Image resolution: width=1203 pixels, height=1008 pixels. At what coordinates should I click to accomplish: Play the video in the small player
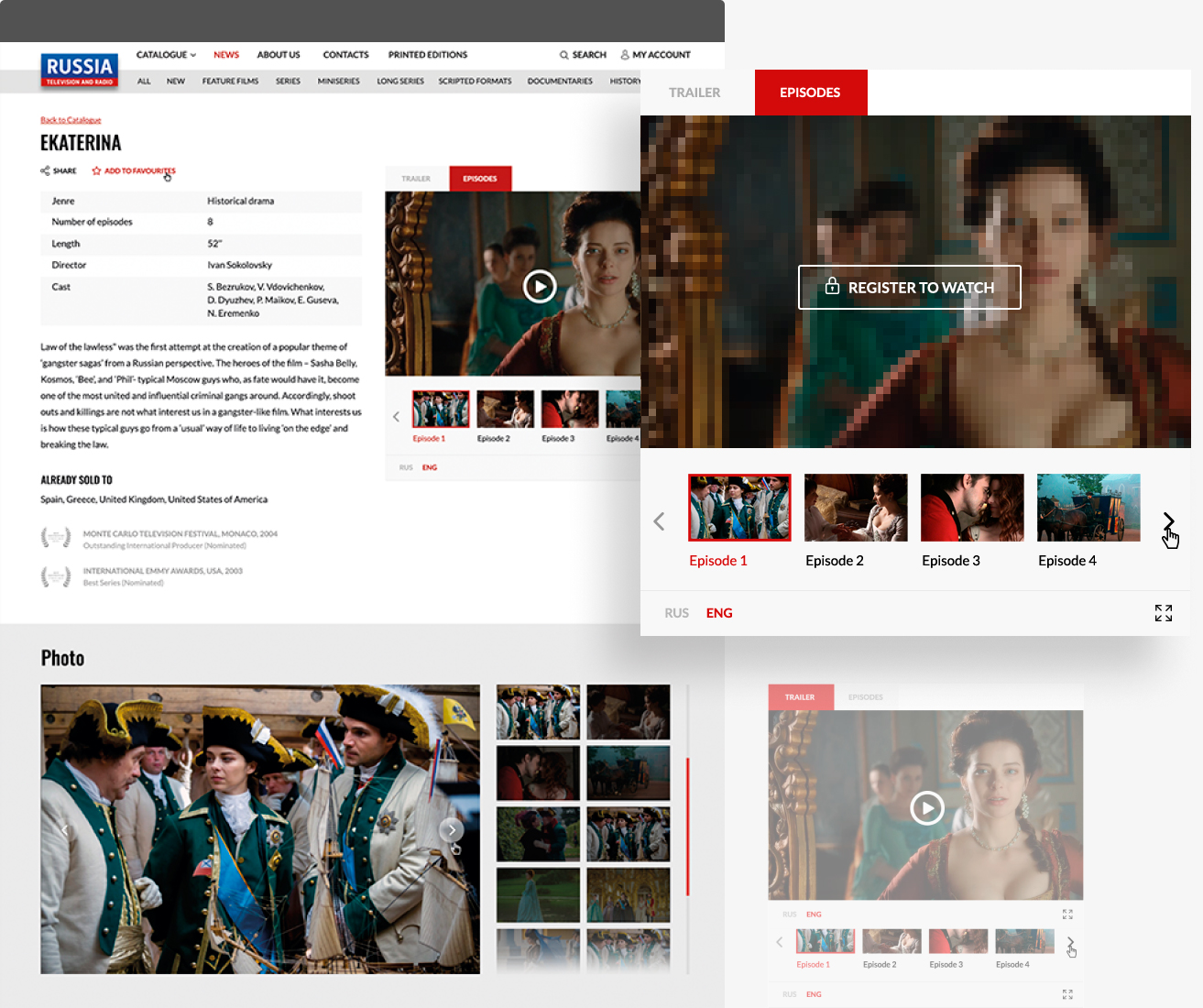(x=540, y=287)
